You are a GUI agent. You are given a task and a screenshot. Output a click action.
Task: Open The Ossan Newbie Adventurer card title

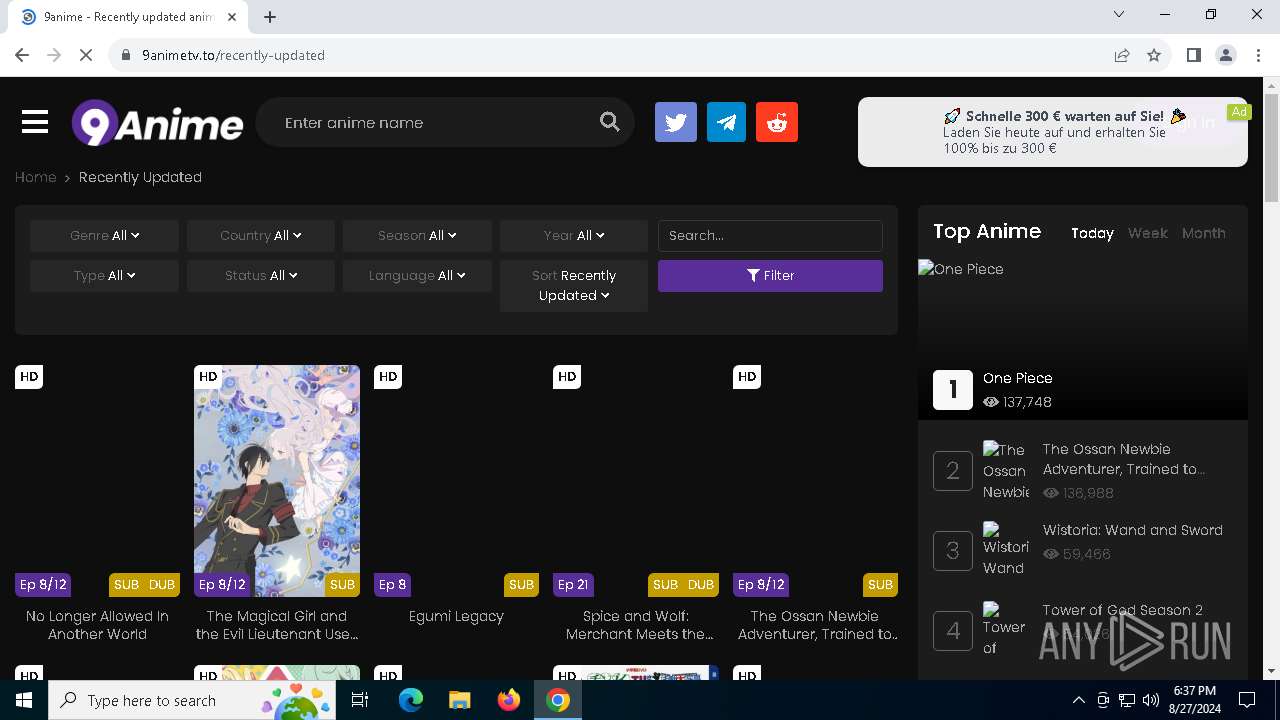[816, 625]
